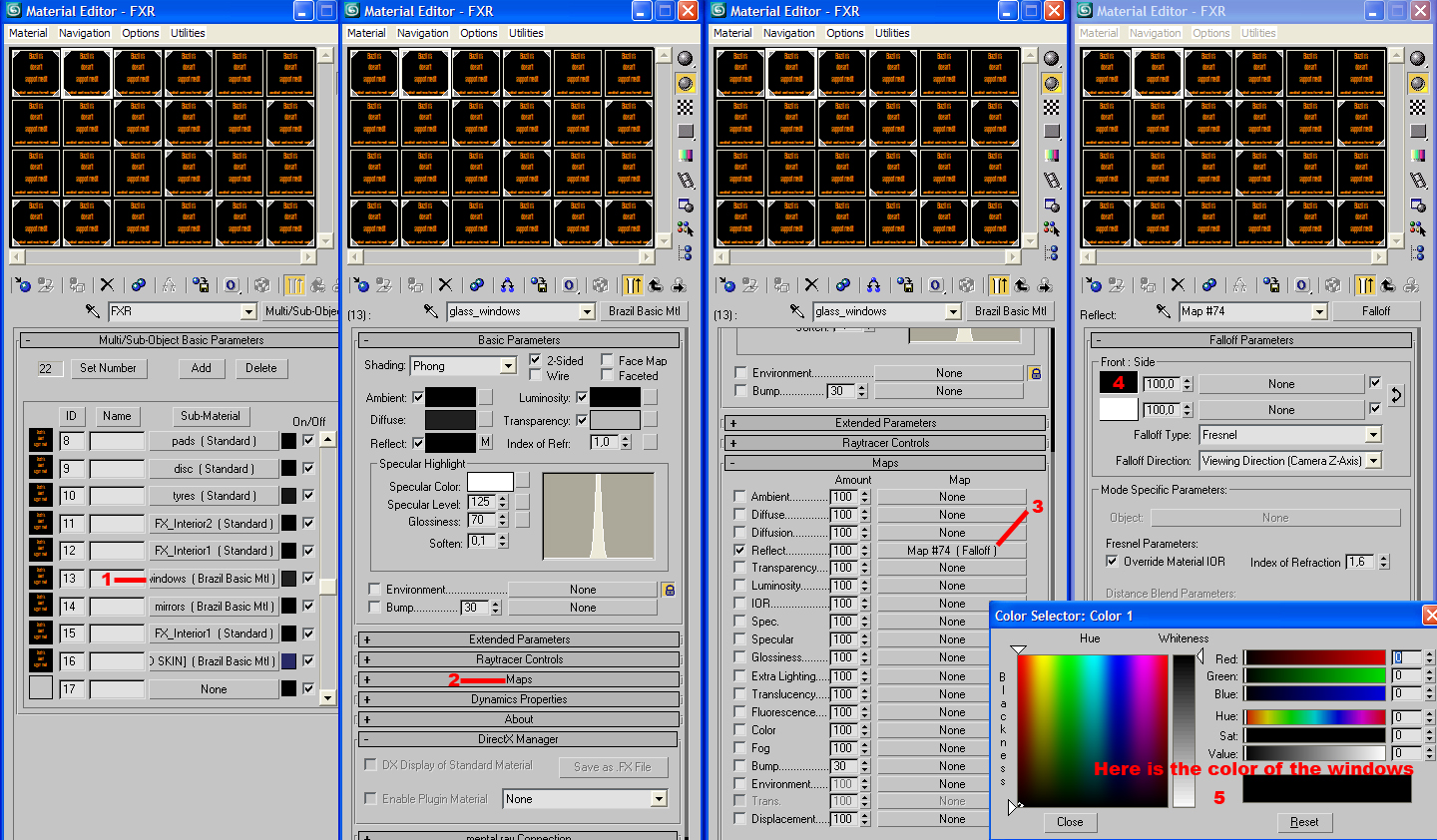Click Put Material to Scene in Basic Parameters editor
The height and width of the screenshot is (840, 1437).
pos(384,285)
